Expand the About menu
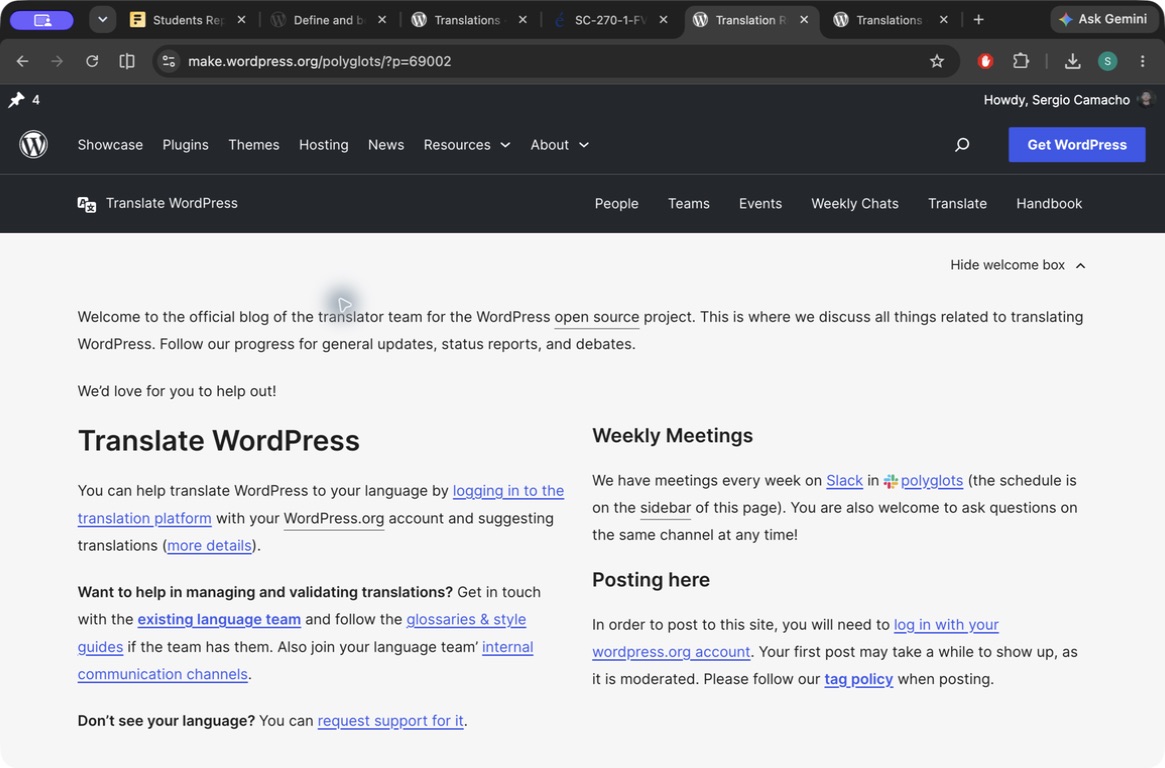 (x=559, y=145)
